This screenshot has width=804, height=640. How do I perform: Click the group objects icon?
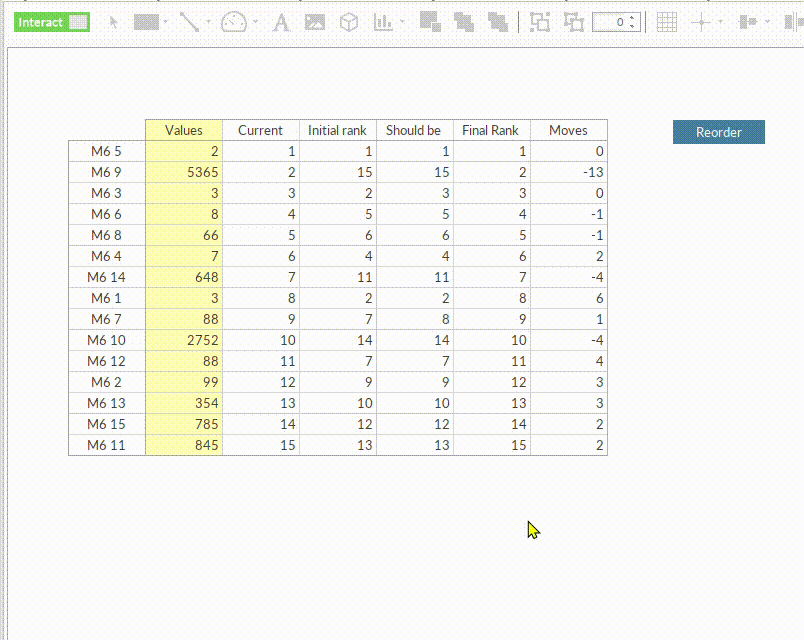[x=540, y=21]
